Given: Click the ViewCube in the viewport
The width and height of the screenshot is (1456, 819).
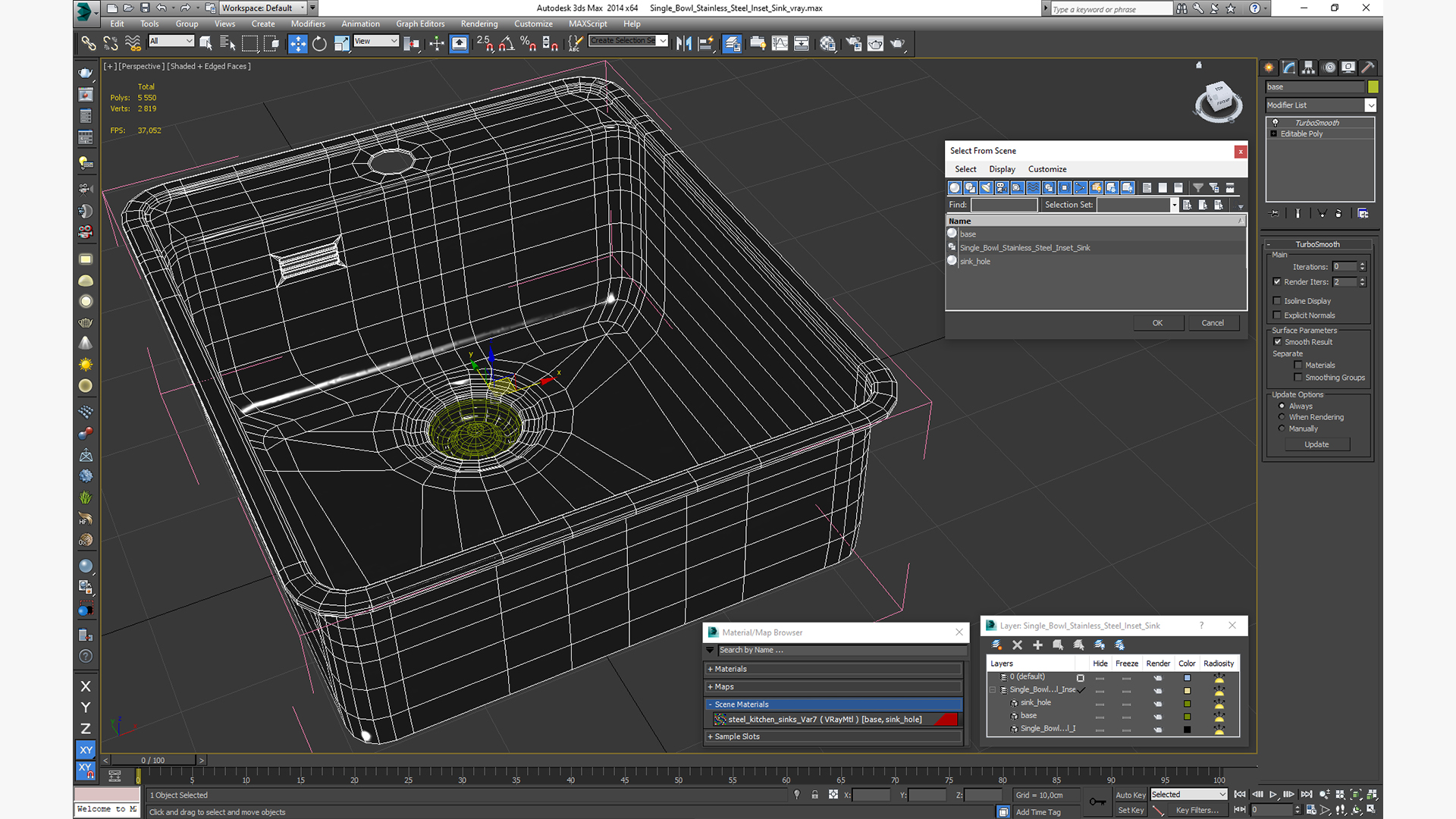Looking at the screenshot, I should 1219,101.
